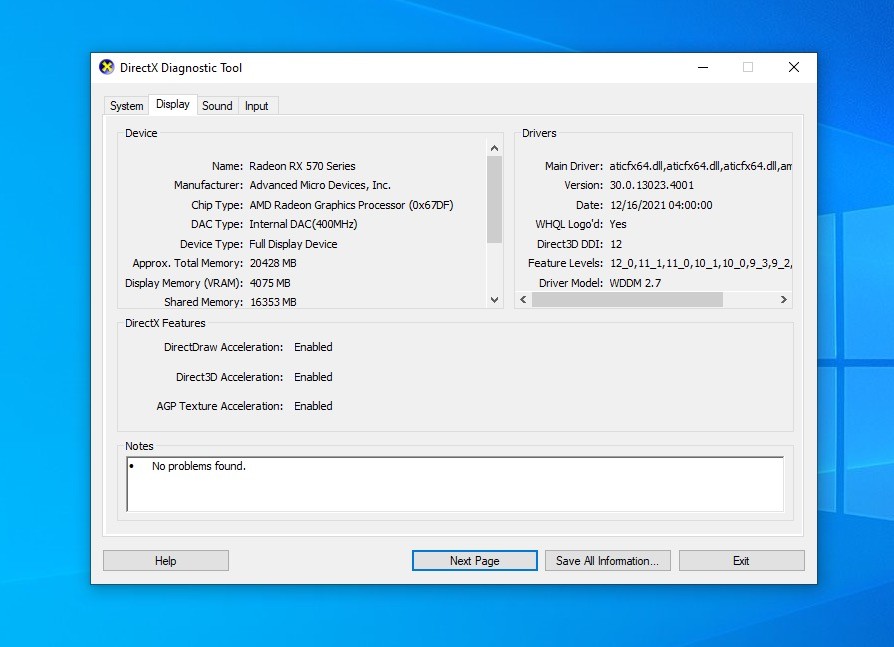Click the Device list scroll up arrow
The width and height of the screenshot is (894, 647).
(x=494, y=148)
